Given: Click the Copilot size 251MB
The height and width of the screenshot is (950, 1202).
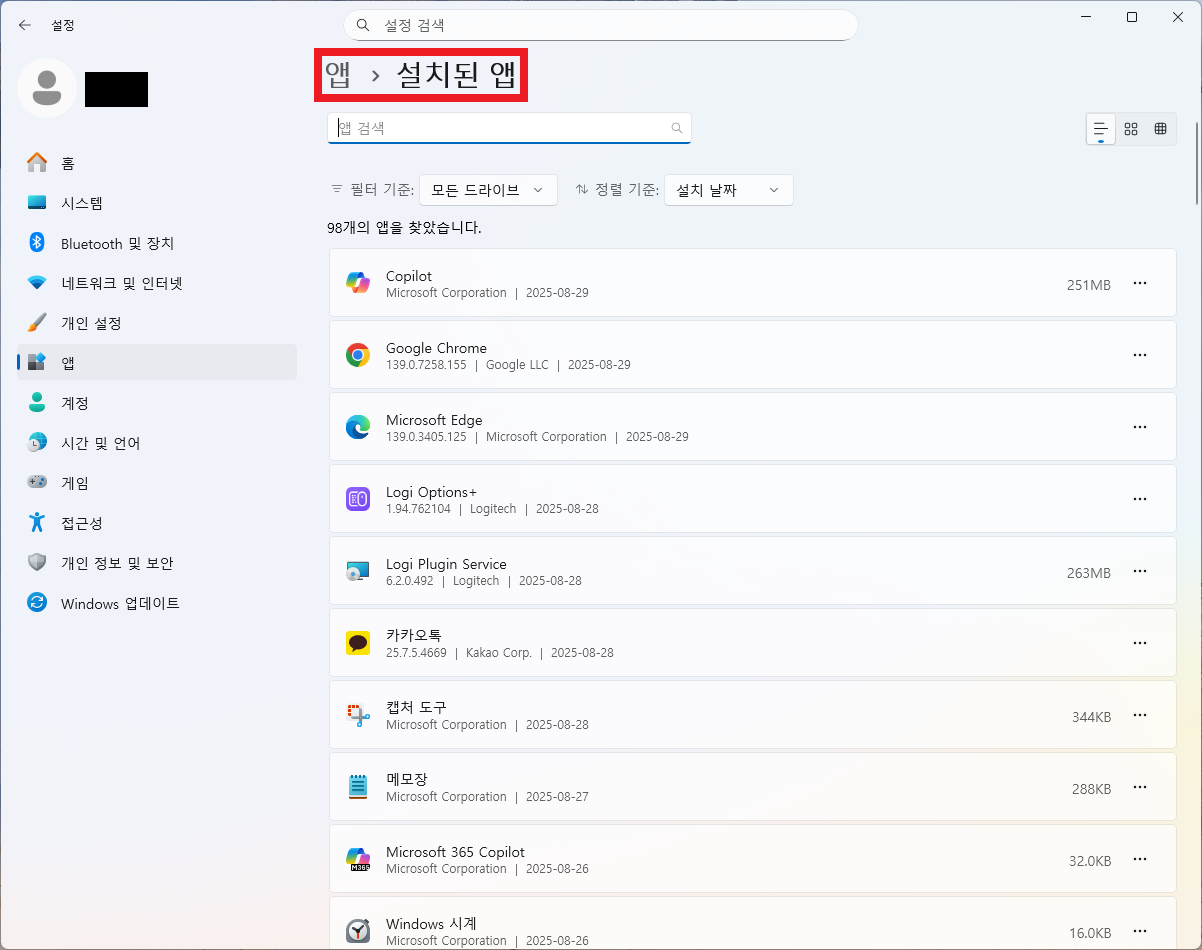Looking at the screenshot, I should (1089, 285).
